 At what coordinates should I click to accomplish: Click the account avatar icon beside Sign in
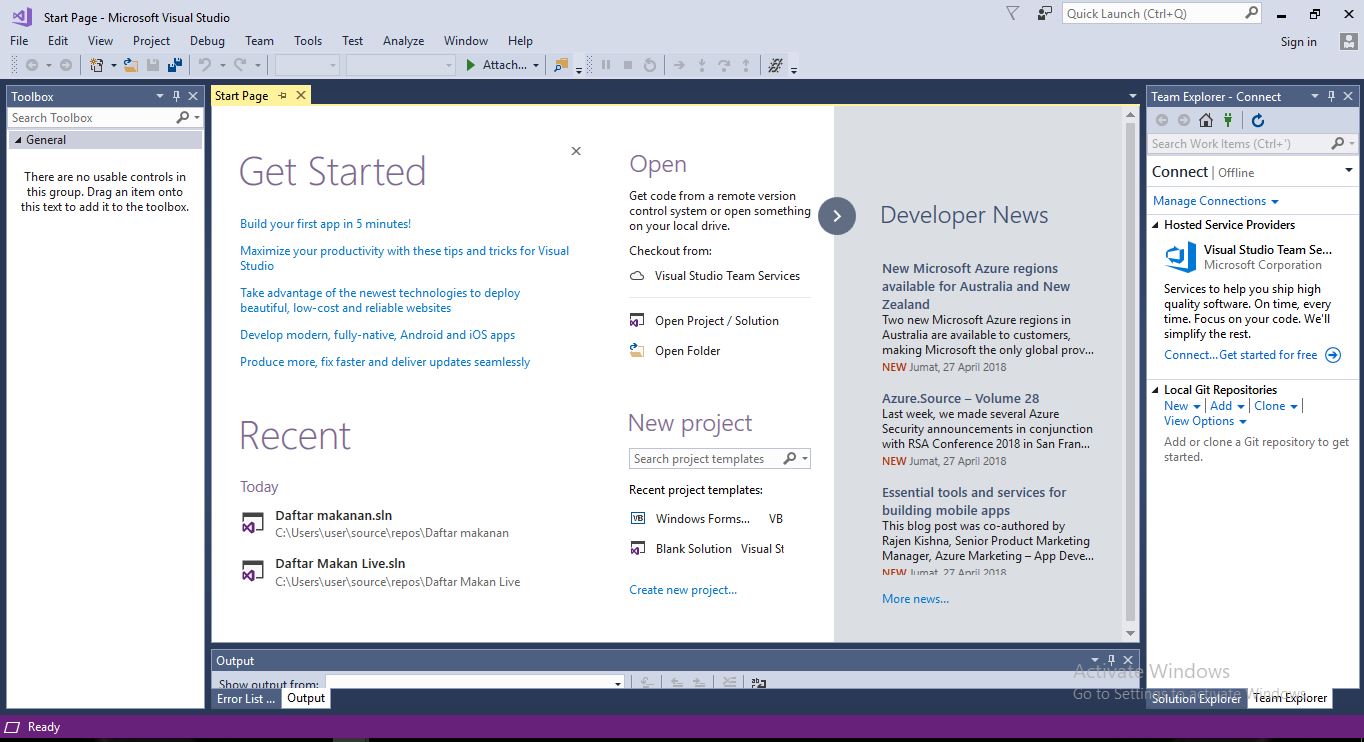pyautogui.click(x=1348, y=41)
